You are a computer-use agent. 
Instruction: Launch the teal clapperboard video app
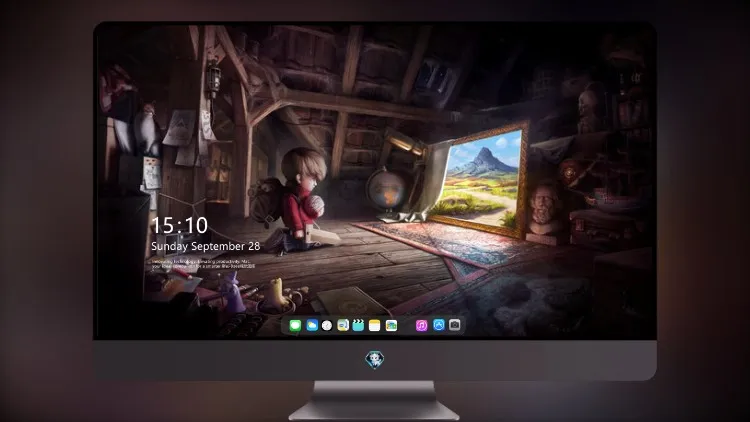[x=358, y=326]
